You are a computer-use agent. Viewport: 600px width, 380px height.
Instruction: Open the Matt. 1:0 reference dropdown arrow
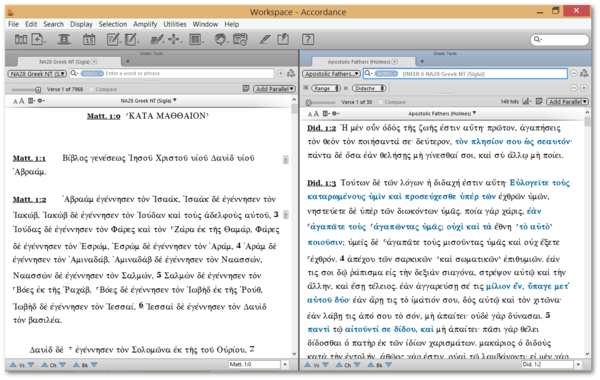285,364
